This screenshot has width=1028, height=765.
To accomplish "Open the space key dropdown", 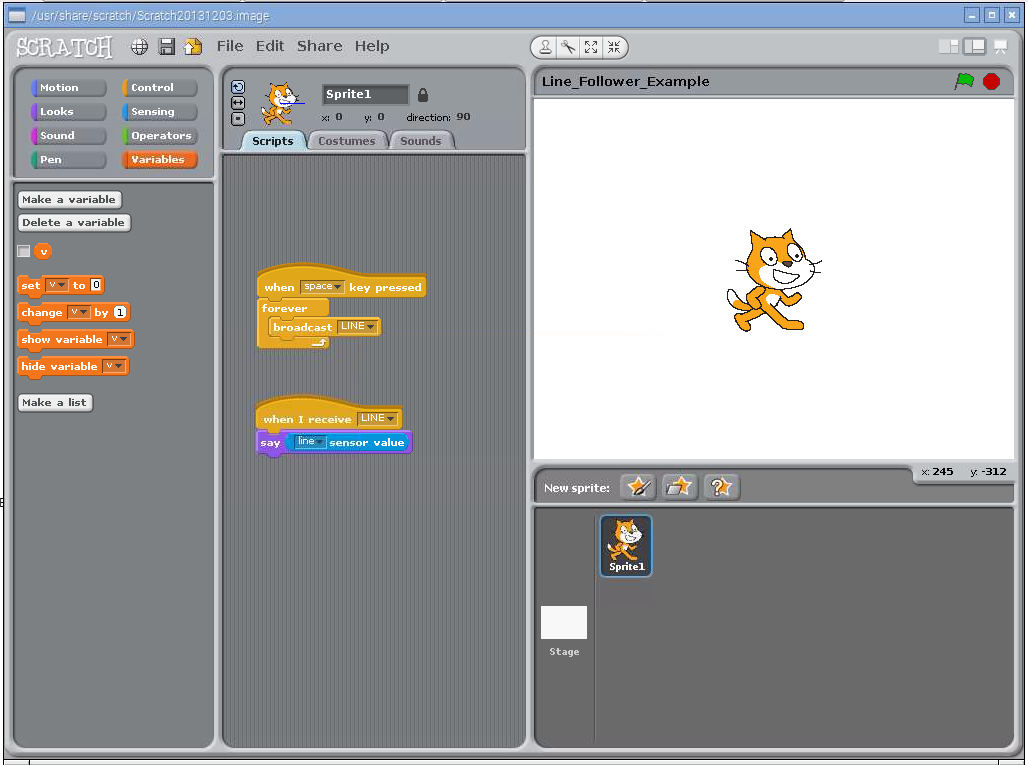I will (322, 286).
